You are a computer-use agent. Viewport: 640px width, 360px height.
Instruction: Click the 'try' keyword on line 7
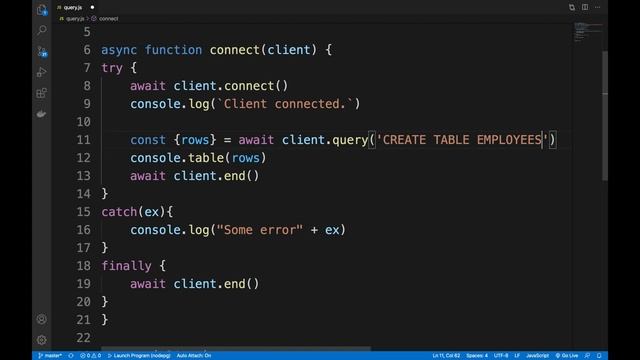point(112,68)
